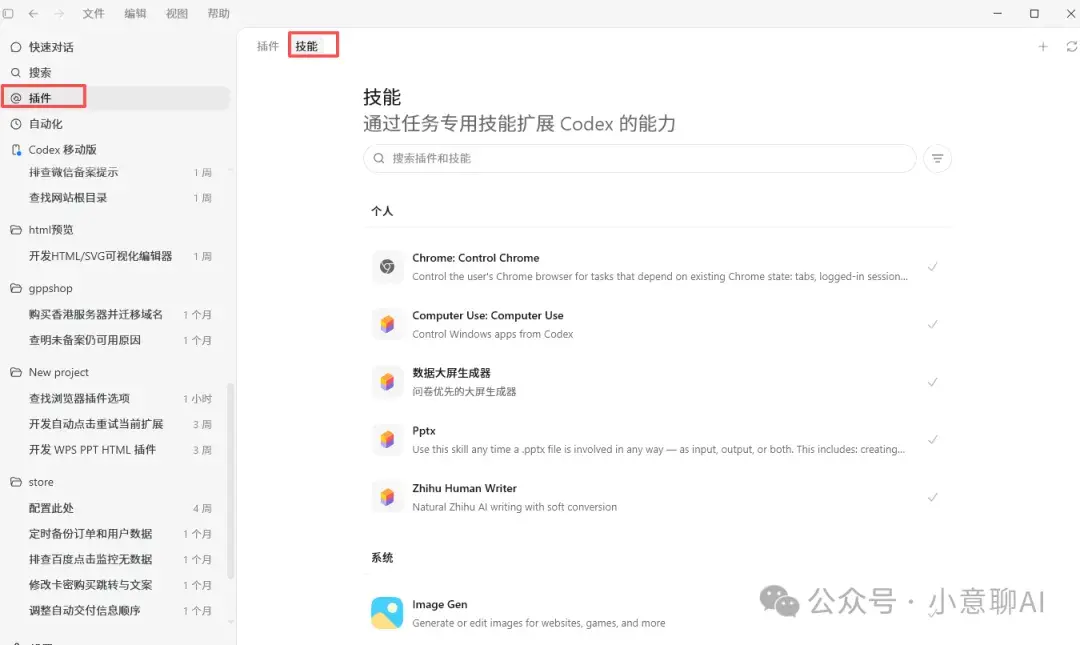Click the refresh icon at top right

[x=1072, y=46]
